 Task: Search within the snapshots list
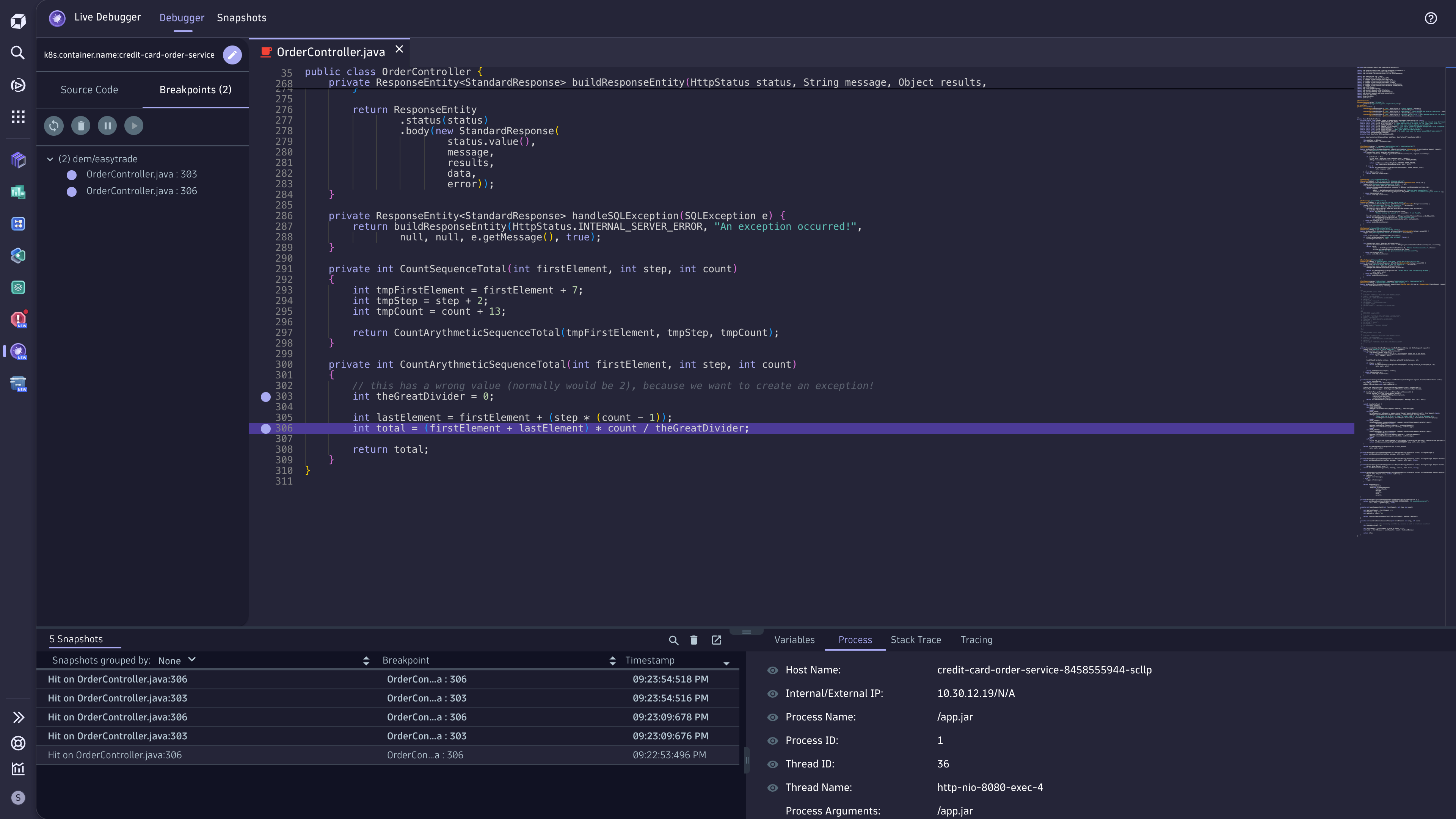(x=673, y=640)
